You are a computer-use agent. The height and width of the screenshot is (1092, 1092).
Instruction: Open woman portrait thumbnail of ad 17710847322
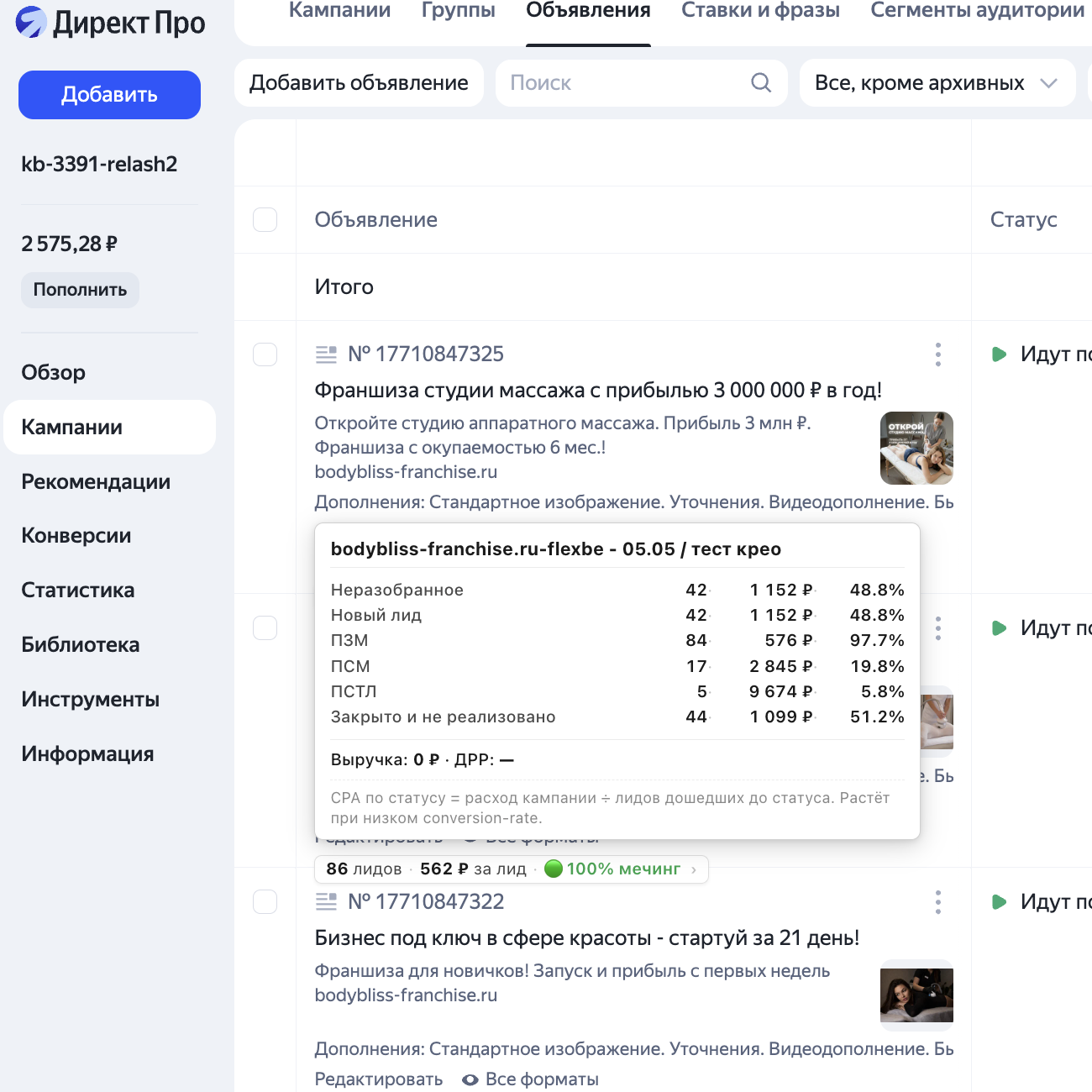click(916, 995)
